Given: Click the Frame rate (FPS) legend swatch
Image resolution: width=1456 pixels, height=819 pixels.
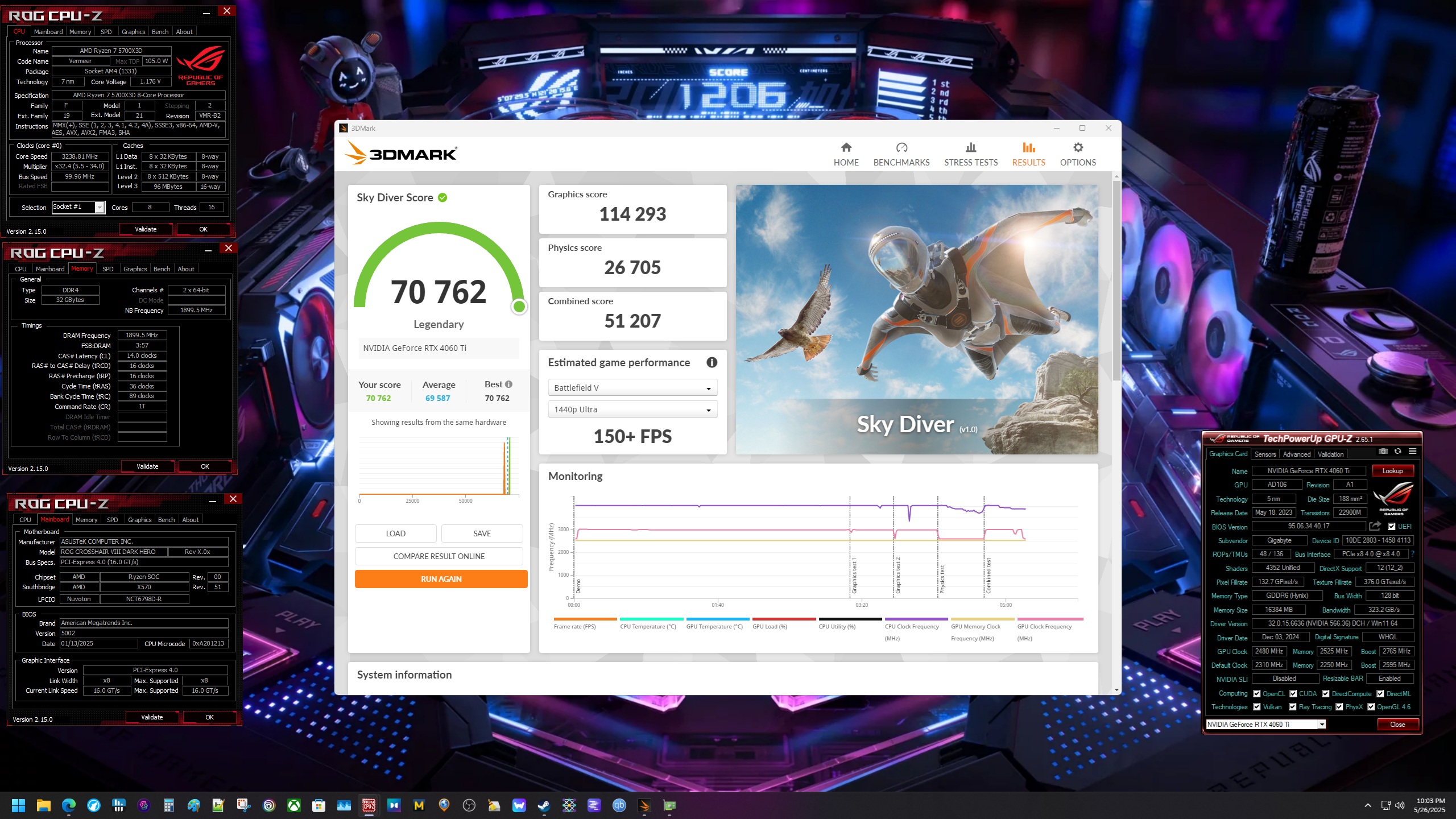Looking at the screenshot, I should [585, 619].
